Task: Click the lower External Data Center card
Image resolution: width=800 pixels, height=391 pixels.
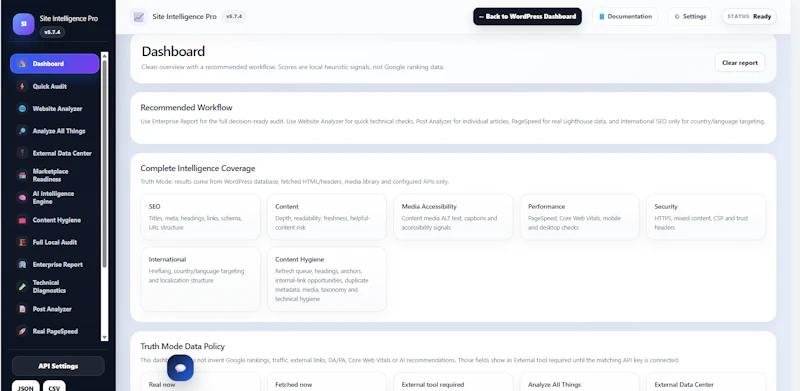Action: point(707,382)
